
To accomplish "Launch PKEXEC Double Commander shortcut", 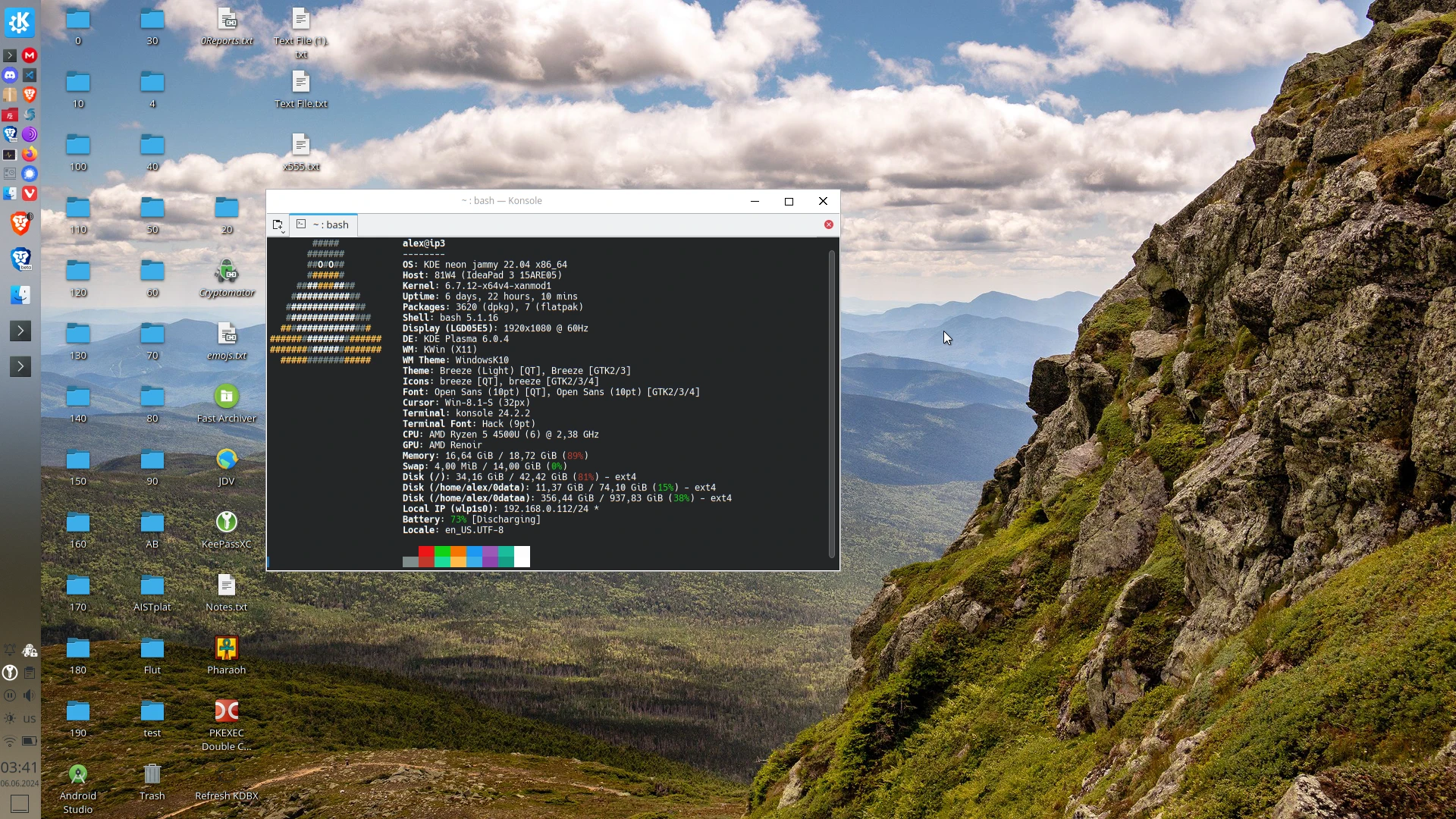I will coord(227,725).
